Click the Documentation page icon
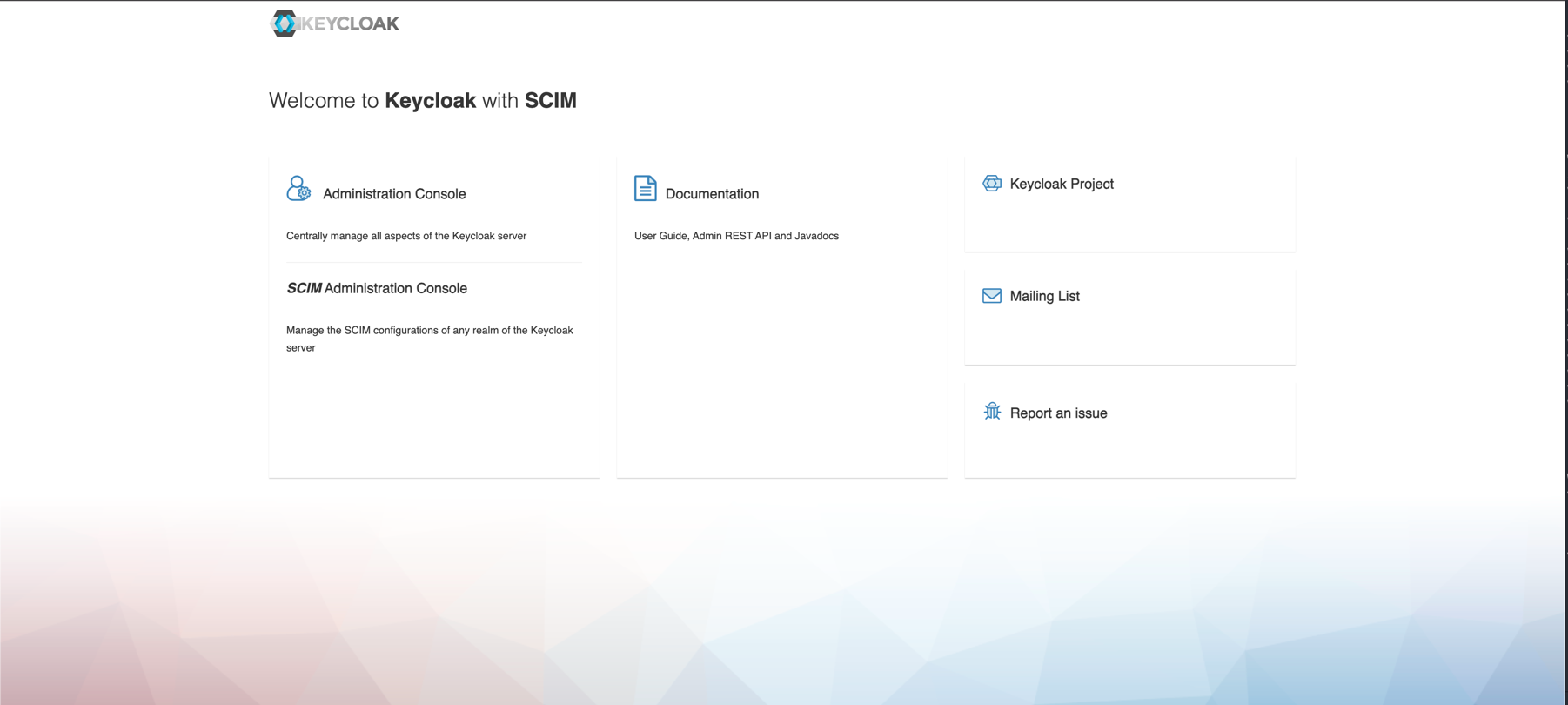 click(x=645, y=188)
